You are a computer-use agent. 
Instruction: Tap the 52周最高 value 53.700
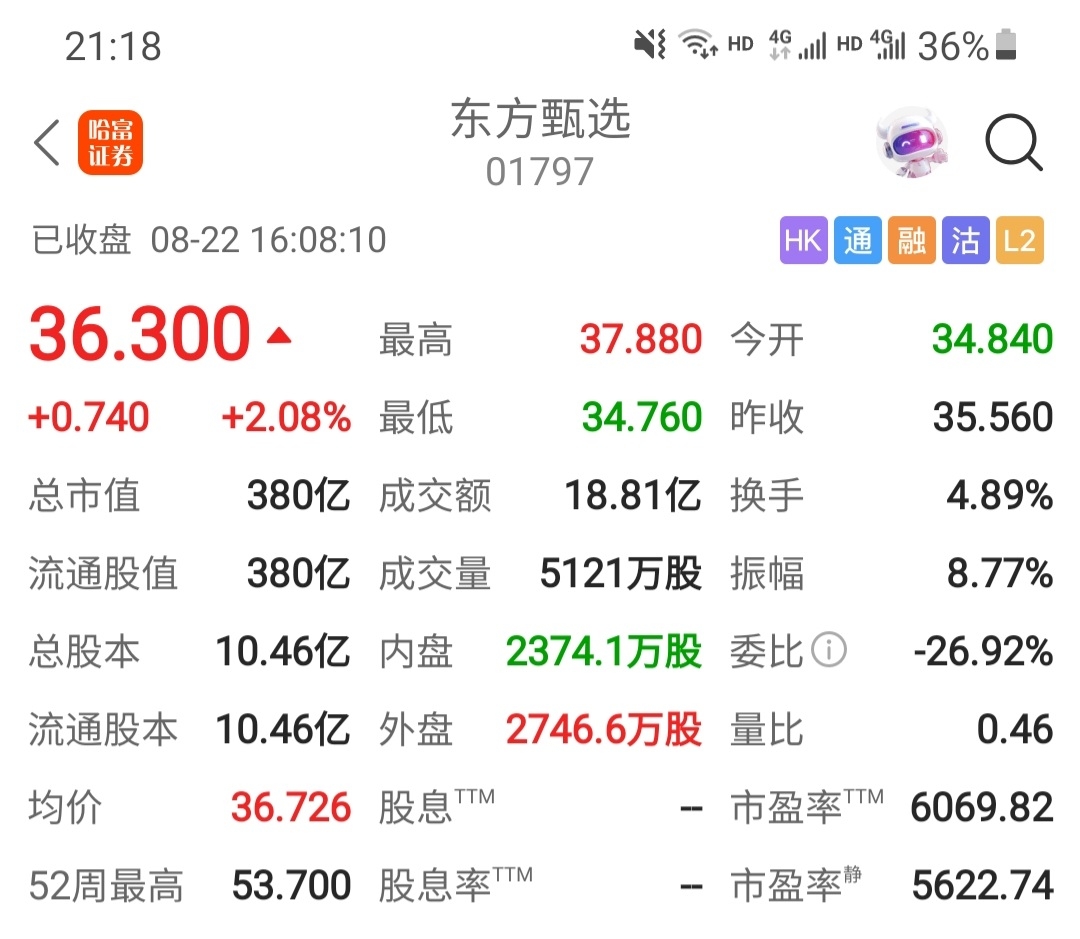click(x=291, y=885)
